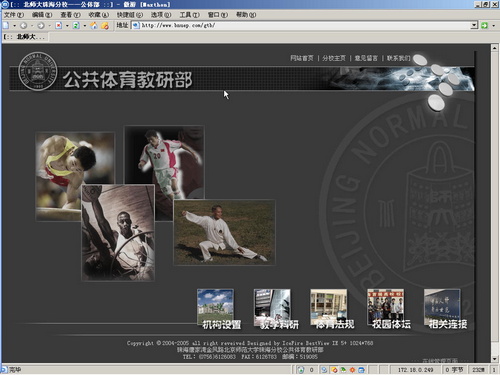Click the Back navigation arrow
This screenshot has width=500, height=375.
(23, 25)
